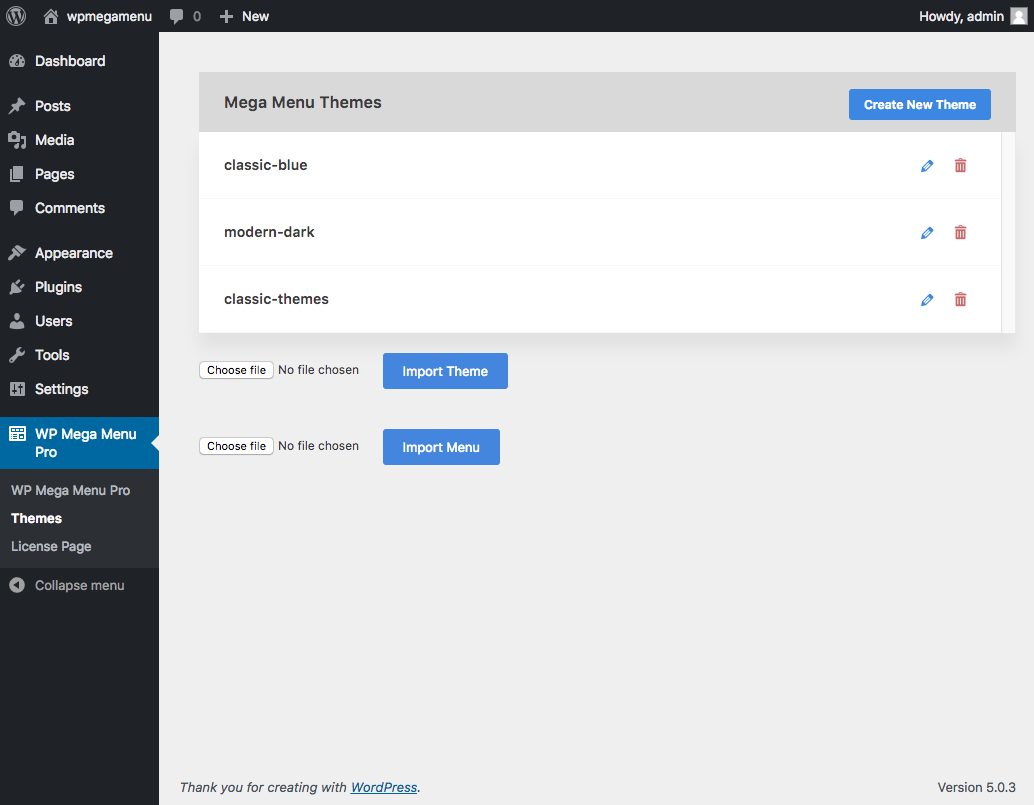Click the themes list vertical scrollbar
Screen dimensions: 1034x805
coord(1008,232)
